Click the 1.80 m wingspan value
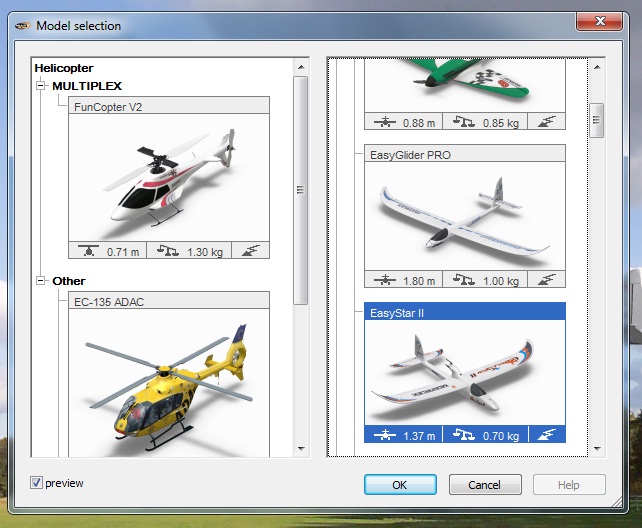Screen dimensions: 642x528 419,281
